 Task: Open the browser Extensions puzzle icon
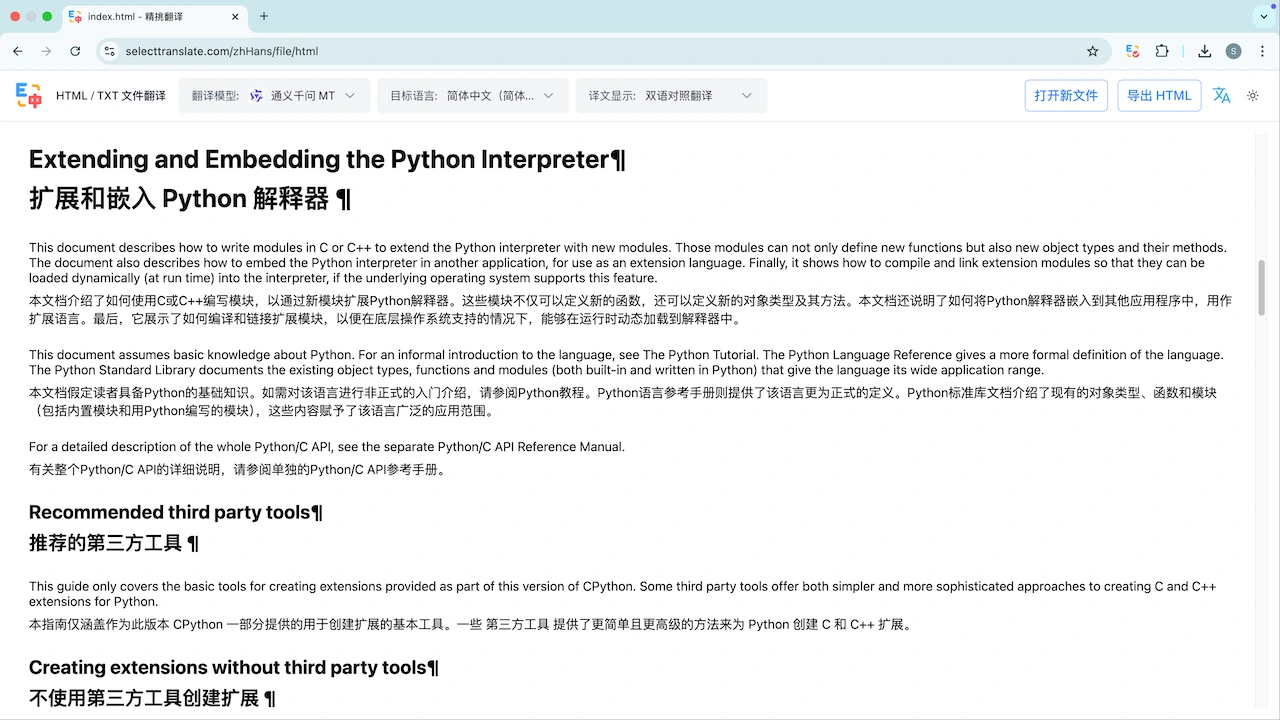coord(1162,51)
